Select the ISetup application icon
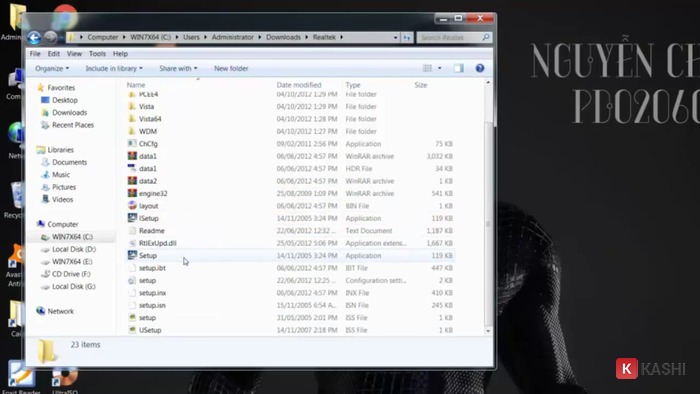700x394 pixels. (132, 218)
